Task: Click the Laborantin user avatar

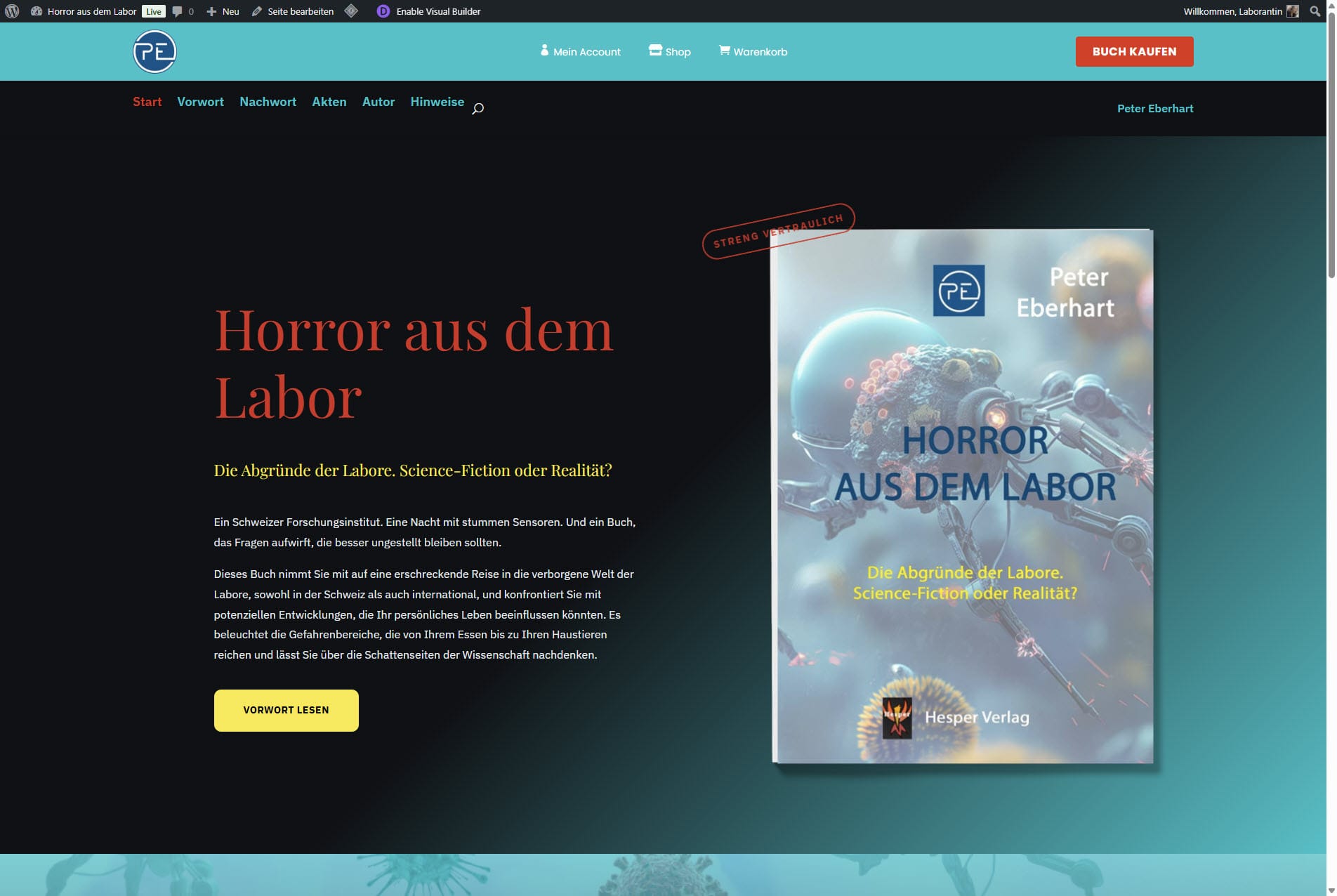Action: pos(1292,11)
